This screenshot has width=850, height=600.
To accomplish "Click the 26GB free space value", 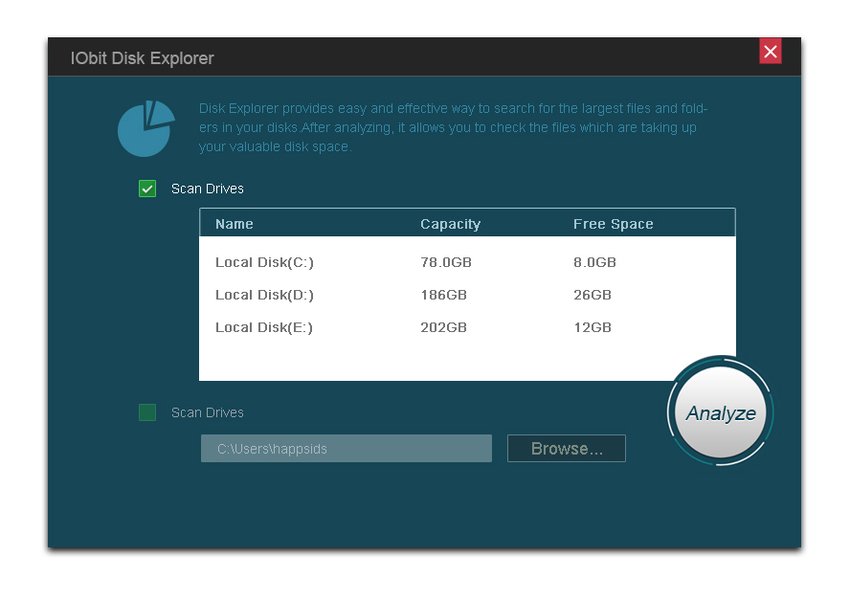I will point(593,295).
